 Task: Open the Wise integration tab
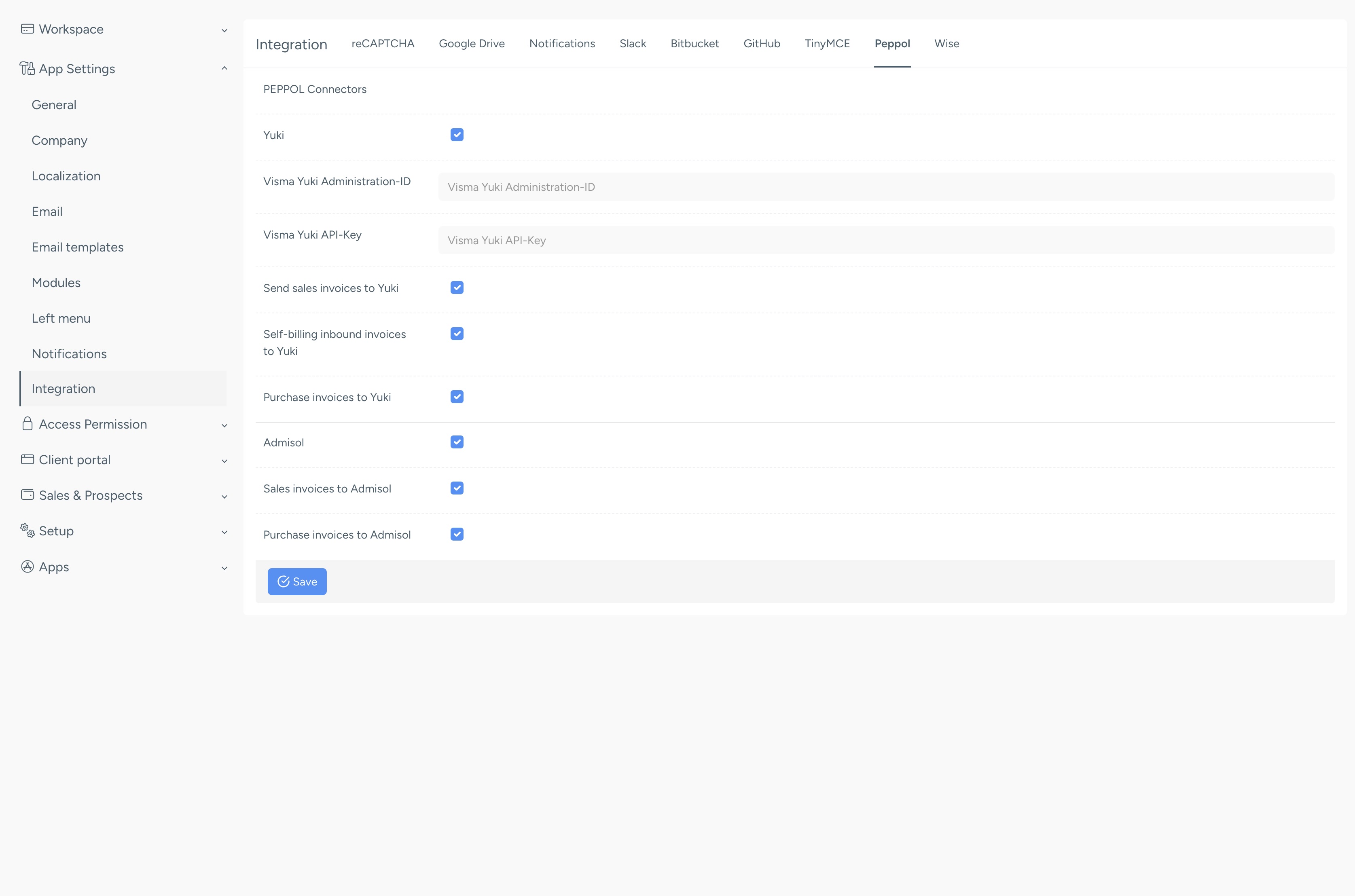[946, 43]
